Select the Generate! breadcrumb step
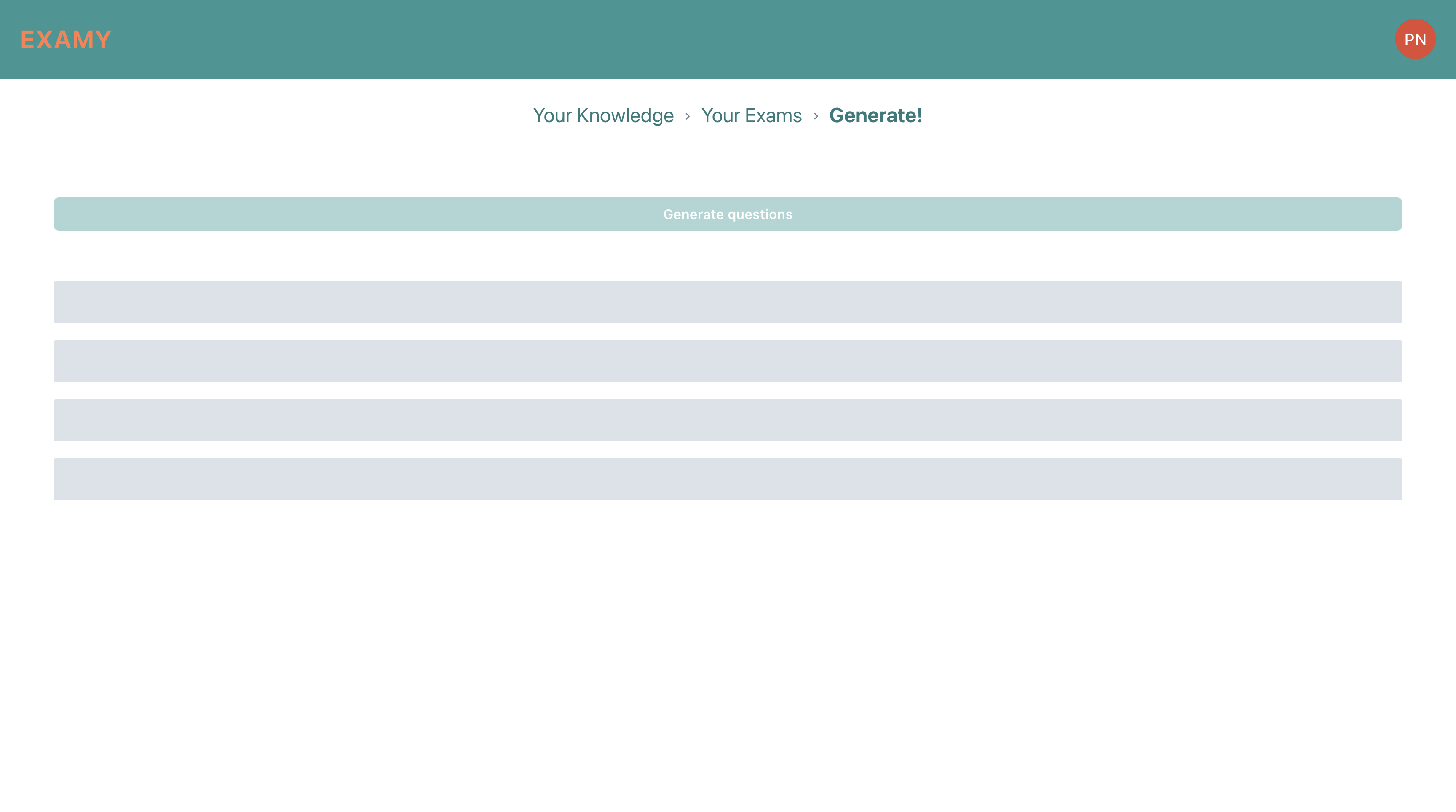1456x812 pixels. coord(875,115)
